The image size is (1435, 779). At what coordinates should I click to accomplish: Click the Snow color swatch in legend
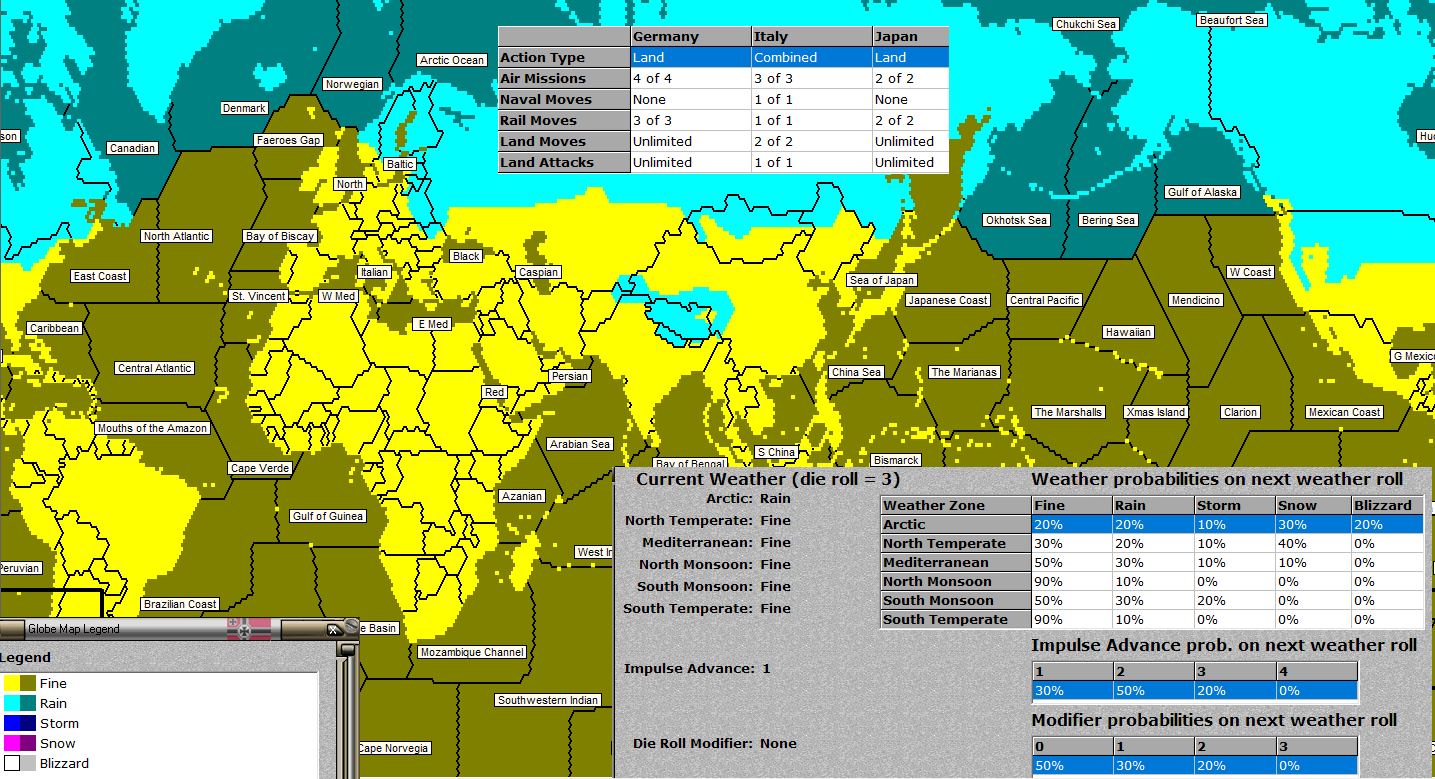[x=21, y=743]
